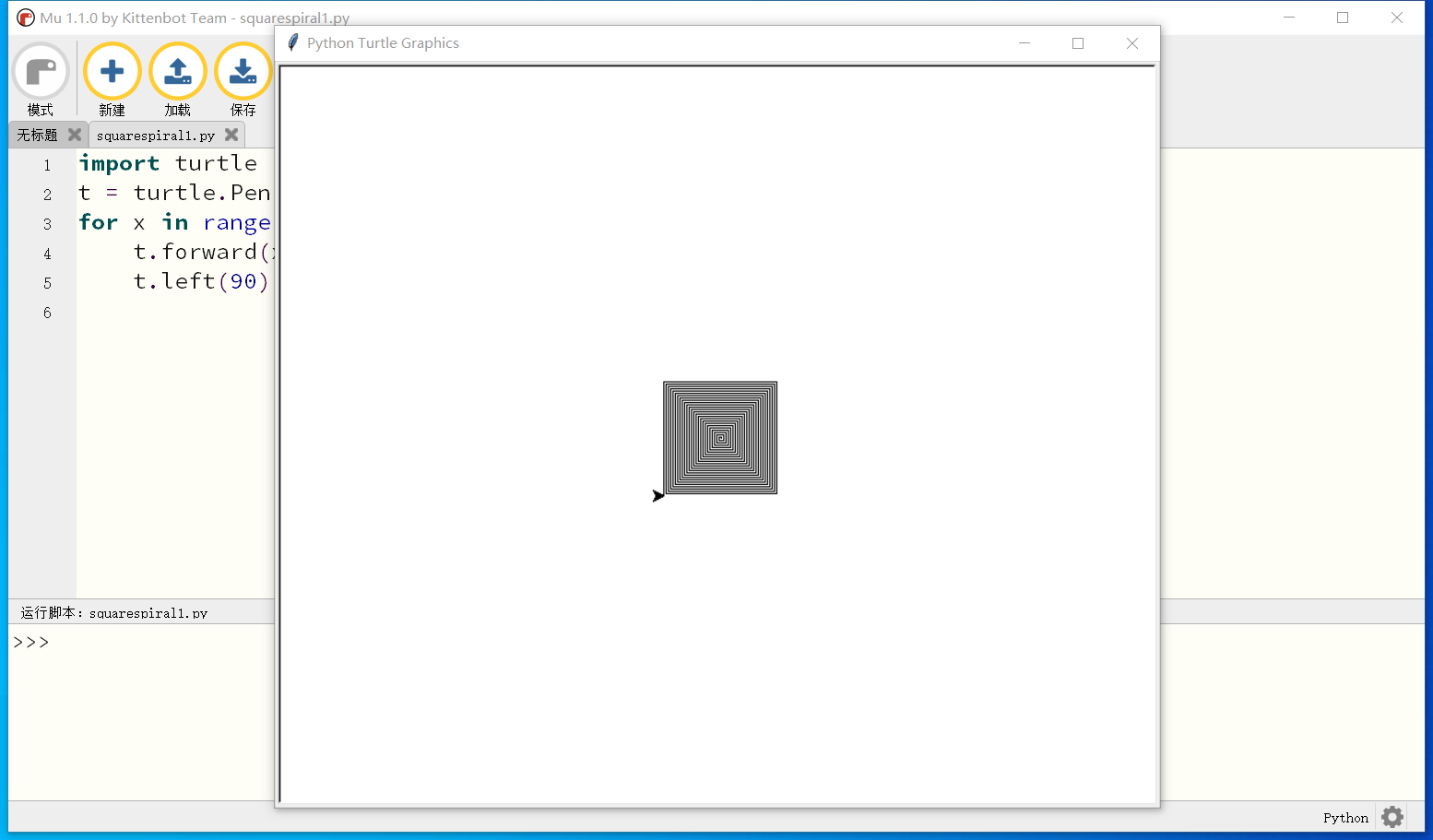
Task: Save the script with 保存 button
Action: point(243,79)
